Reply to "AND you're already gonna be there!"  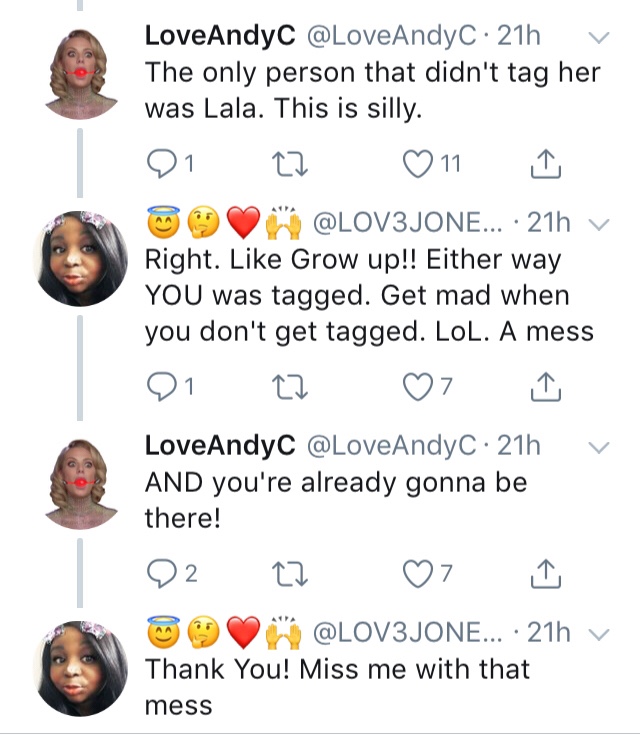[160, 574]
